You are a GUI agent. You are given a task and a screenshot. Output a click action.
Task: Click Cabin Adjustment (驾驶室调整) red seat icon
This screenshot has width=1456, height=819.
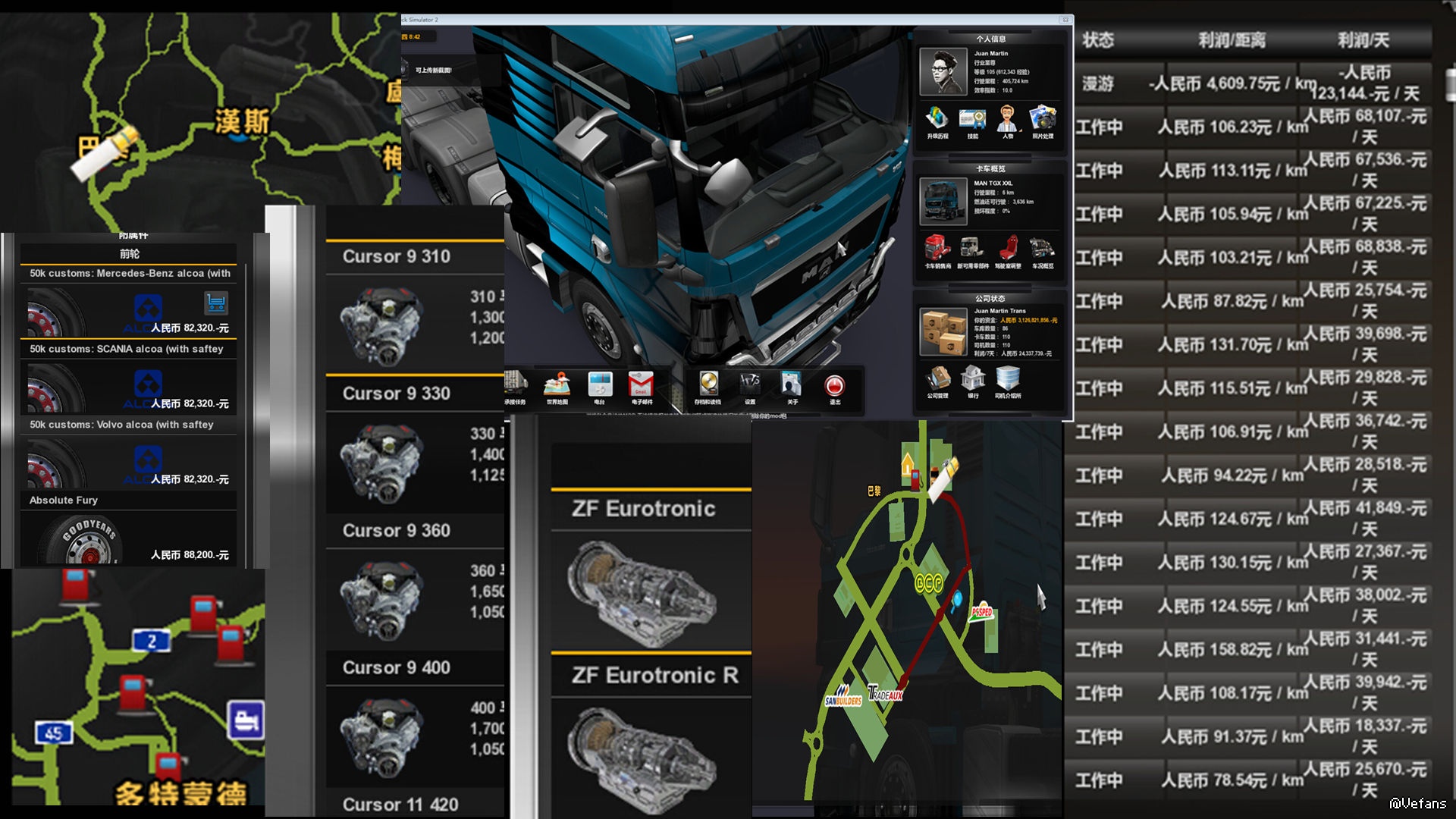pyautogui.click(x=1008, y=249)
